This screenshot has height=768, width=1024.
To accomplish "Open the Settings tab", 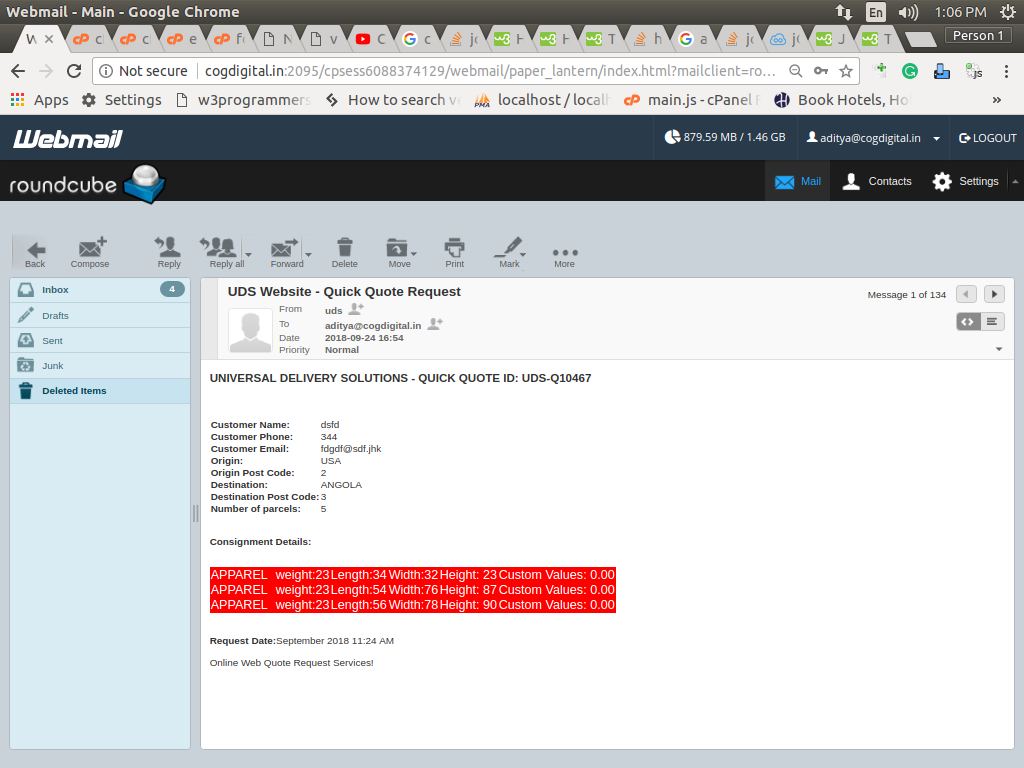I will point(965,181).
